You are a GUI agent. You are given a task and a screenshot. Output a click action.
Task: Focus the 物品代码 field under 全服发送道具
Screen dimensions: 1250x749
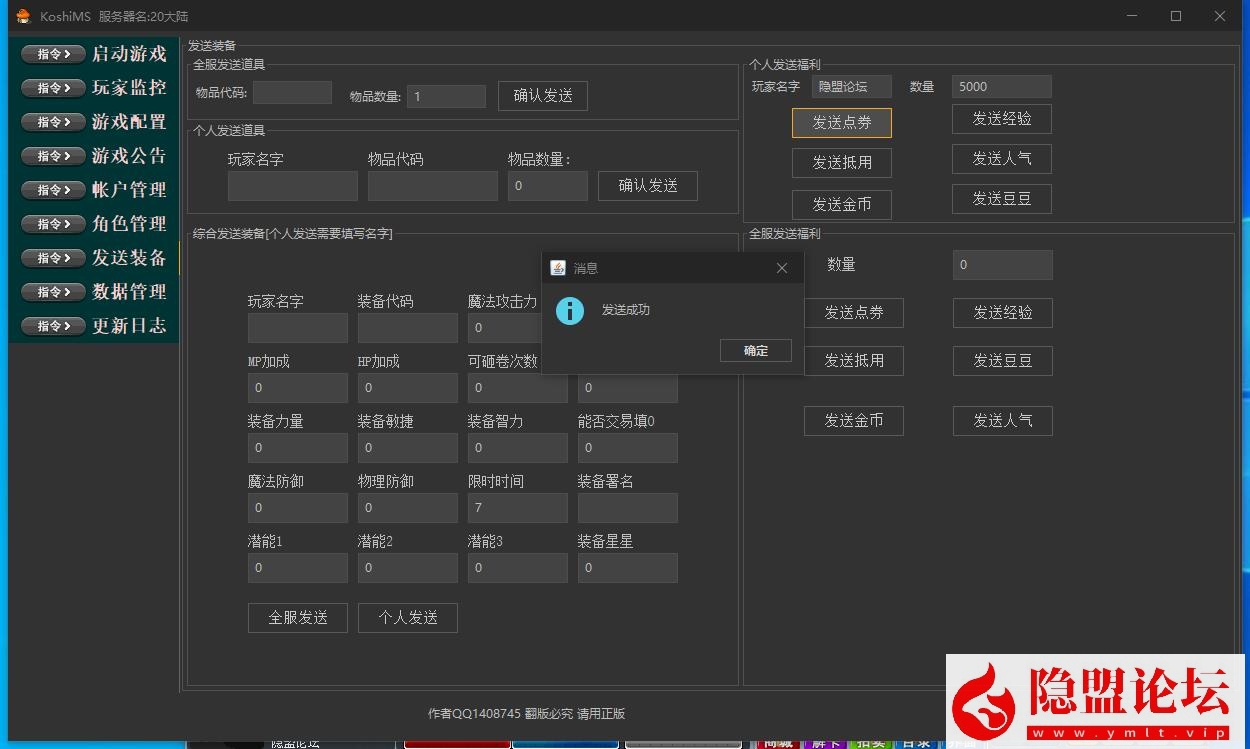tap(292, 93)
